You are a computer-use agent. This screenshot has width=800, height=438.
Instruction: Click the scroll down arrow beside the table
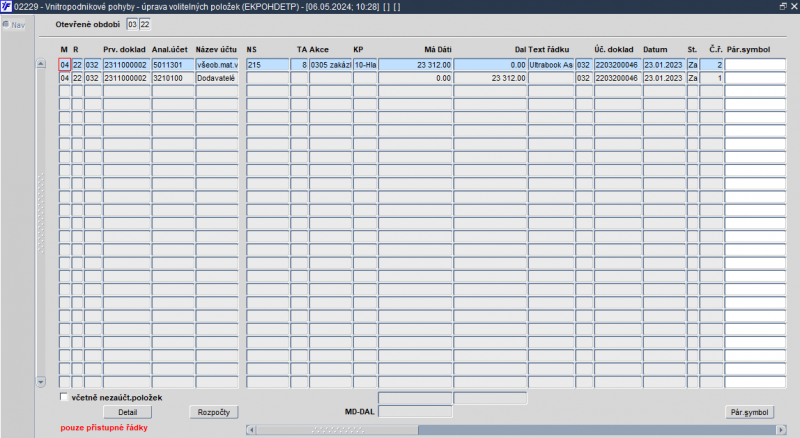[x=41, y=381]
